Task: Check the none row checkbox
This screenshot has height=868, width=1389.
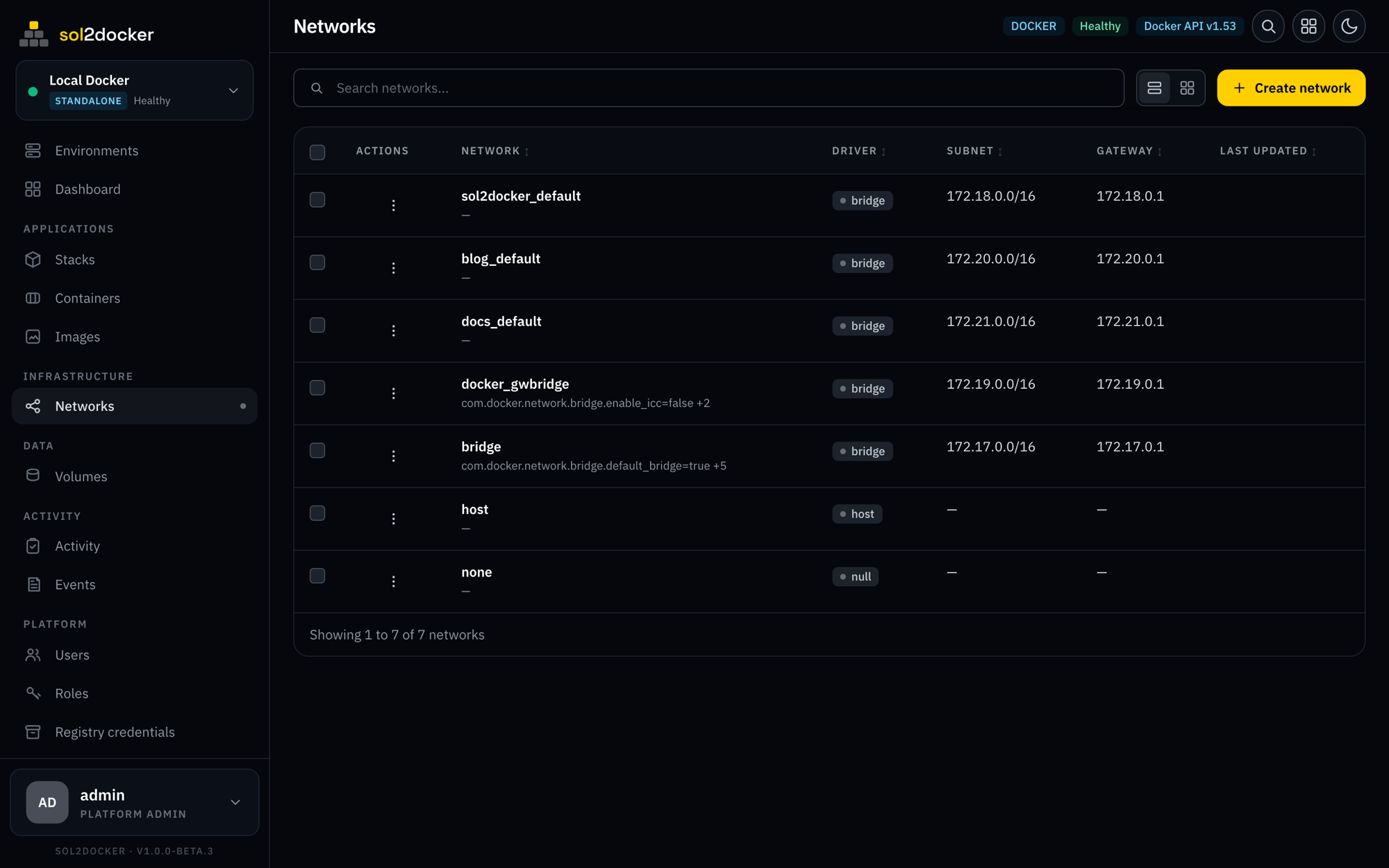Action: [x=317, y=576]
